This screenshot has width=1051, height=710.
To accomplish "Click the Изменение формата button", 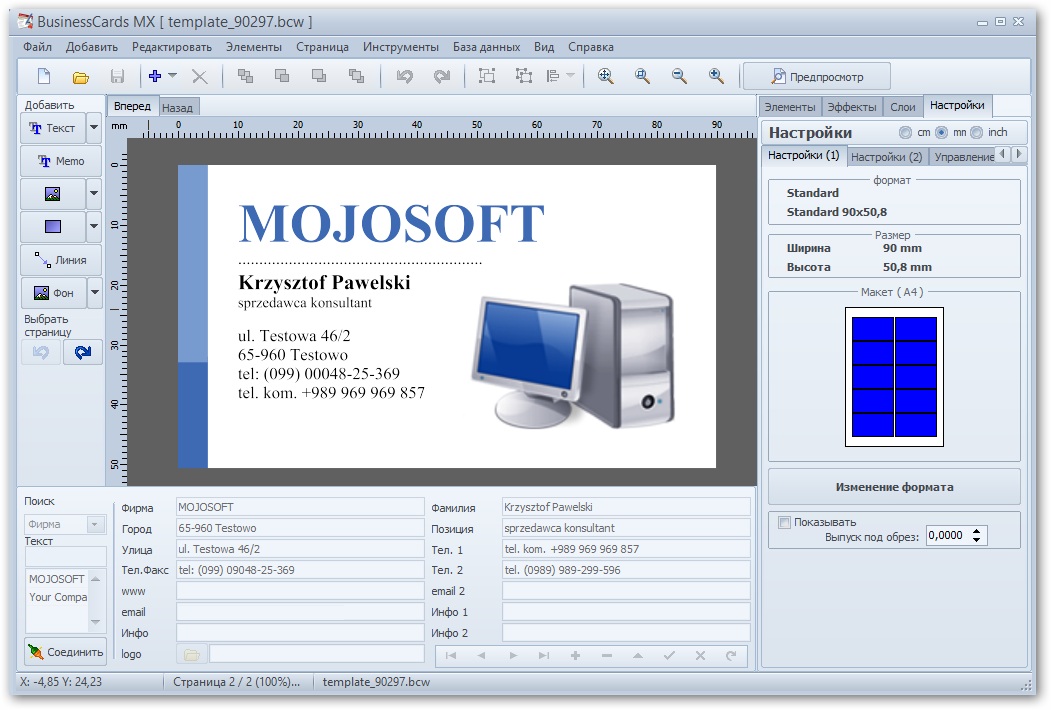I will (894, 487).
